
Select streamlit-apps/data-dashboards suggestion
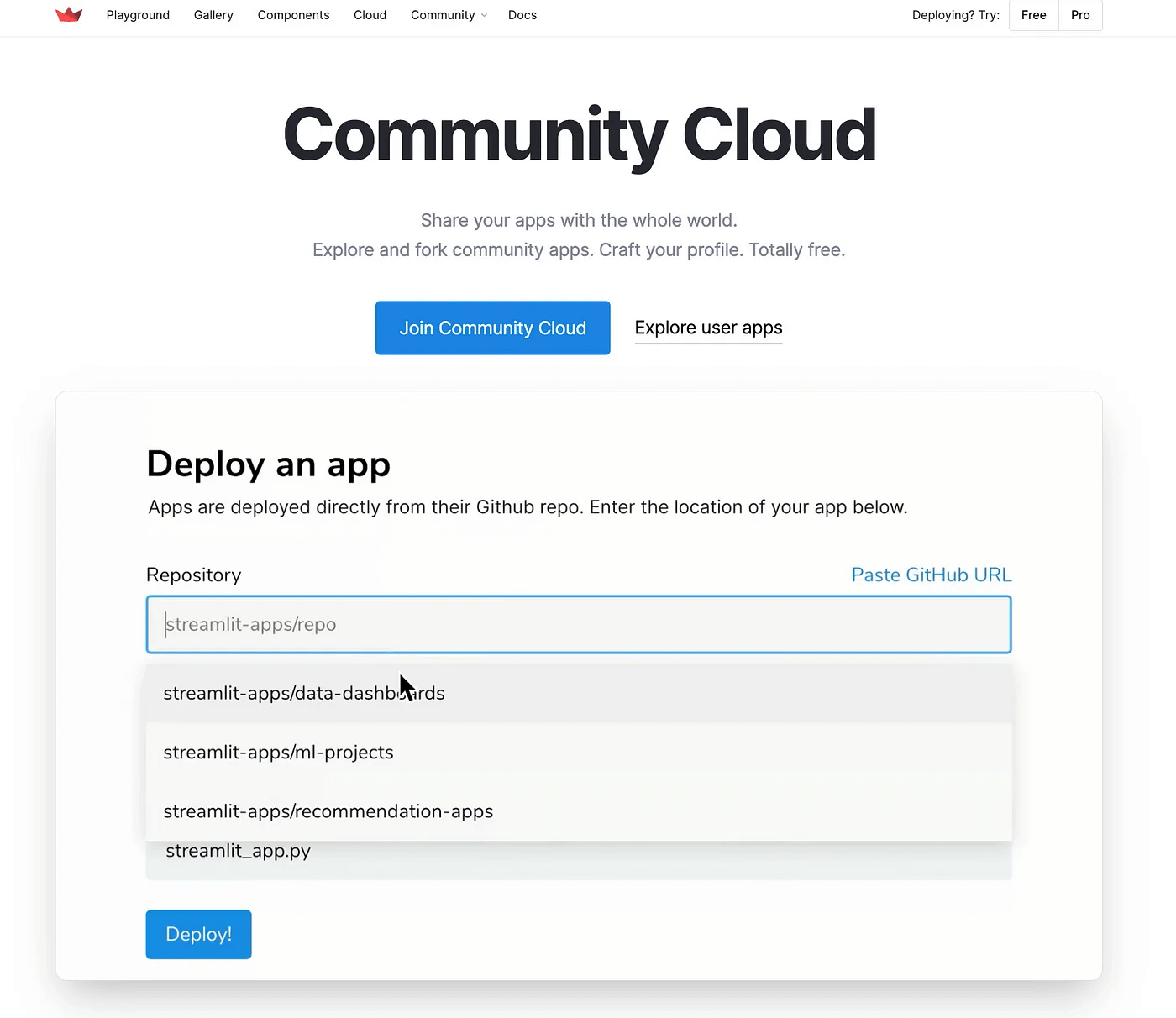pyautogui.click(x=579, y=693)
